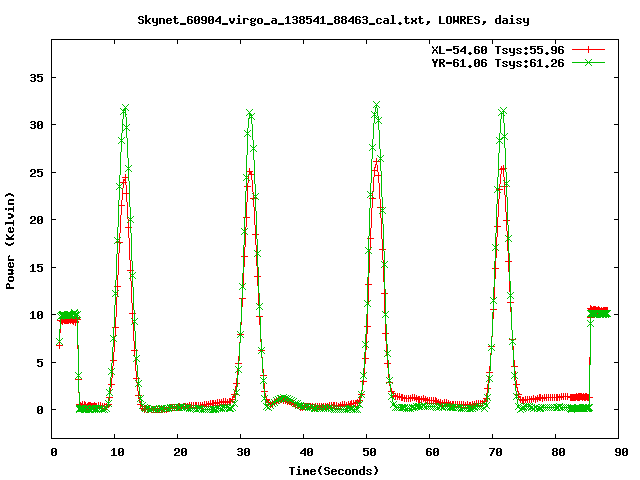
Task: Click the Power (Kelvin) y-axis label
Action: 10,241
